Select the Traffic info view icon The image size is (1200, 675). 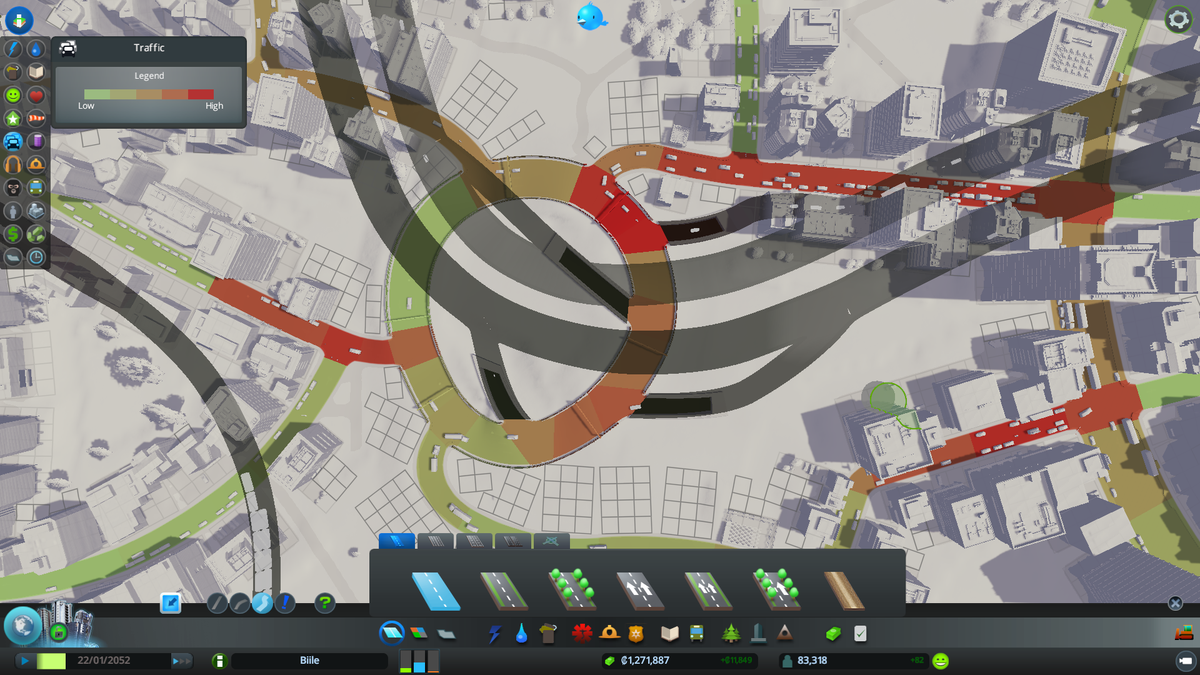13,141
